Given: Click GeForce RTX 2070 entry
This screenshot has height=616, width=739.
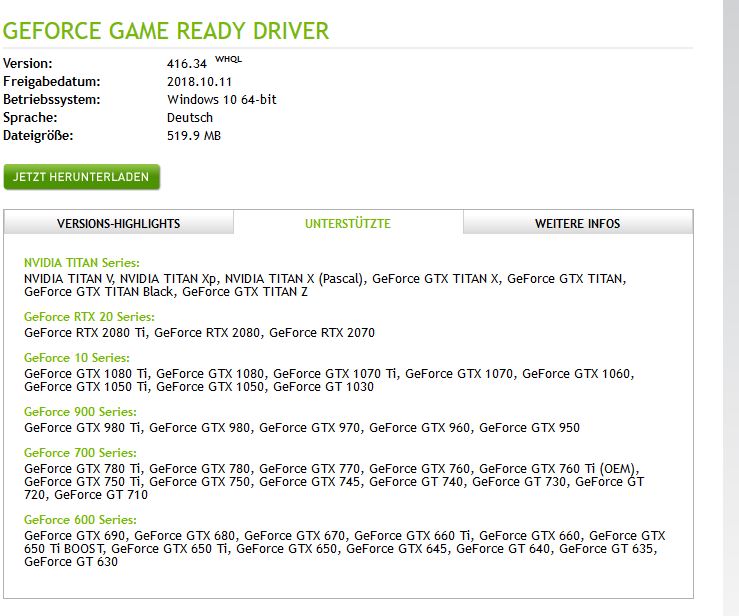Looking at the screenshot, I should (322, 332).
